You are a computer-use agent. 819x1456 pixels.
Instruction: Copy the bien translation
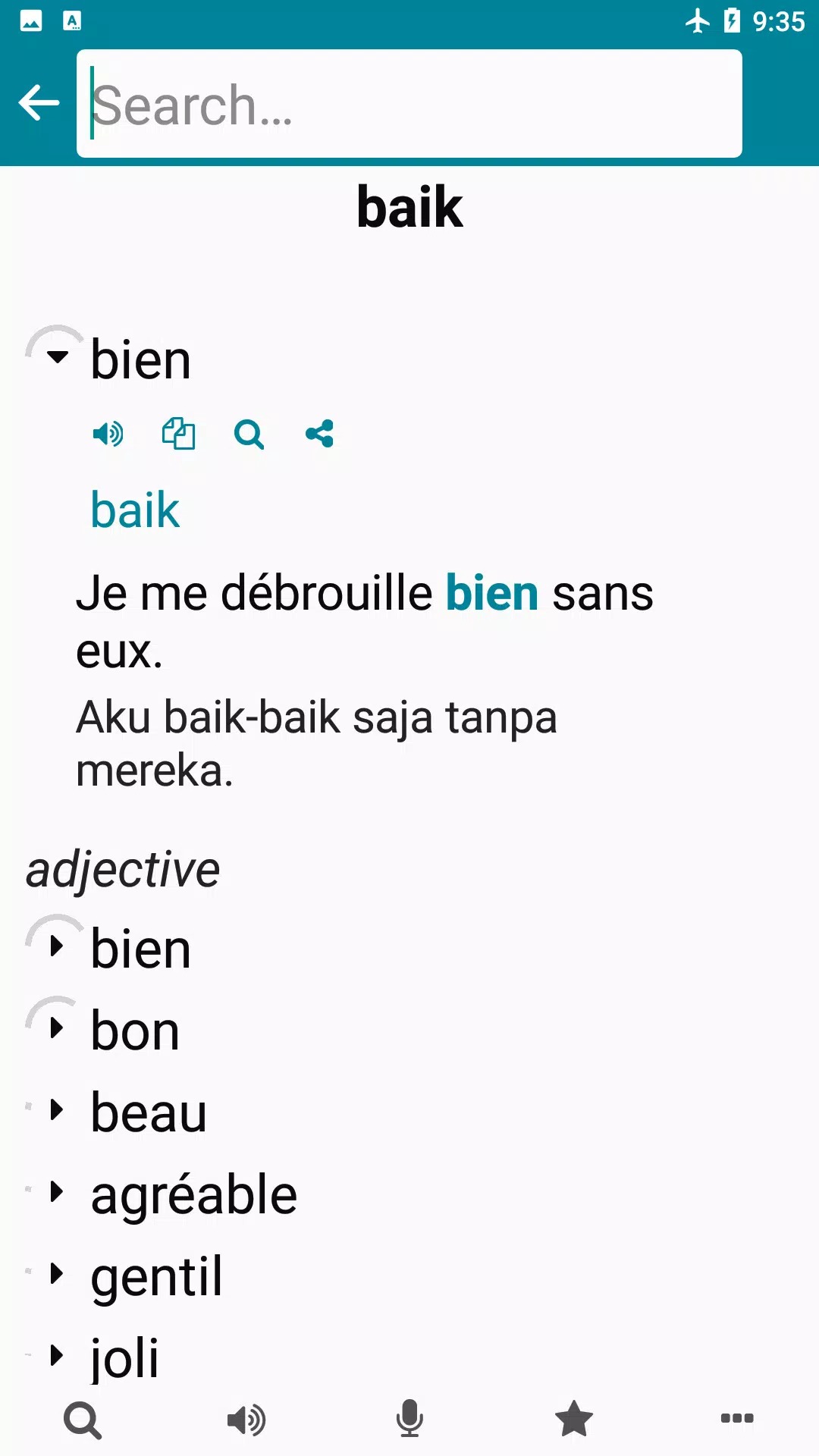pyautogui.click(x=178, y=435)
